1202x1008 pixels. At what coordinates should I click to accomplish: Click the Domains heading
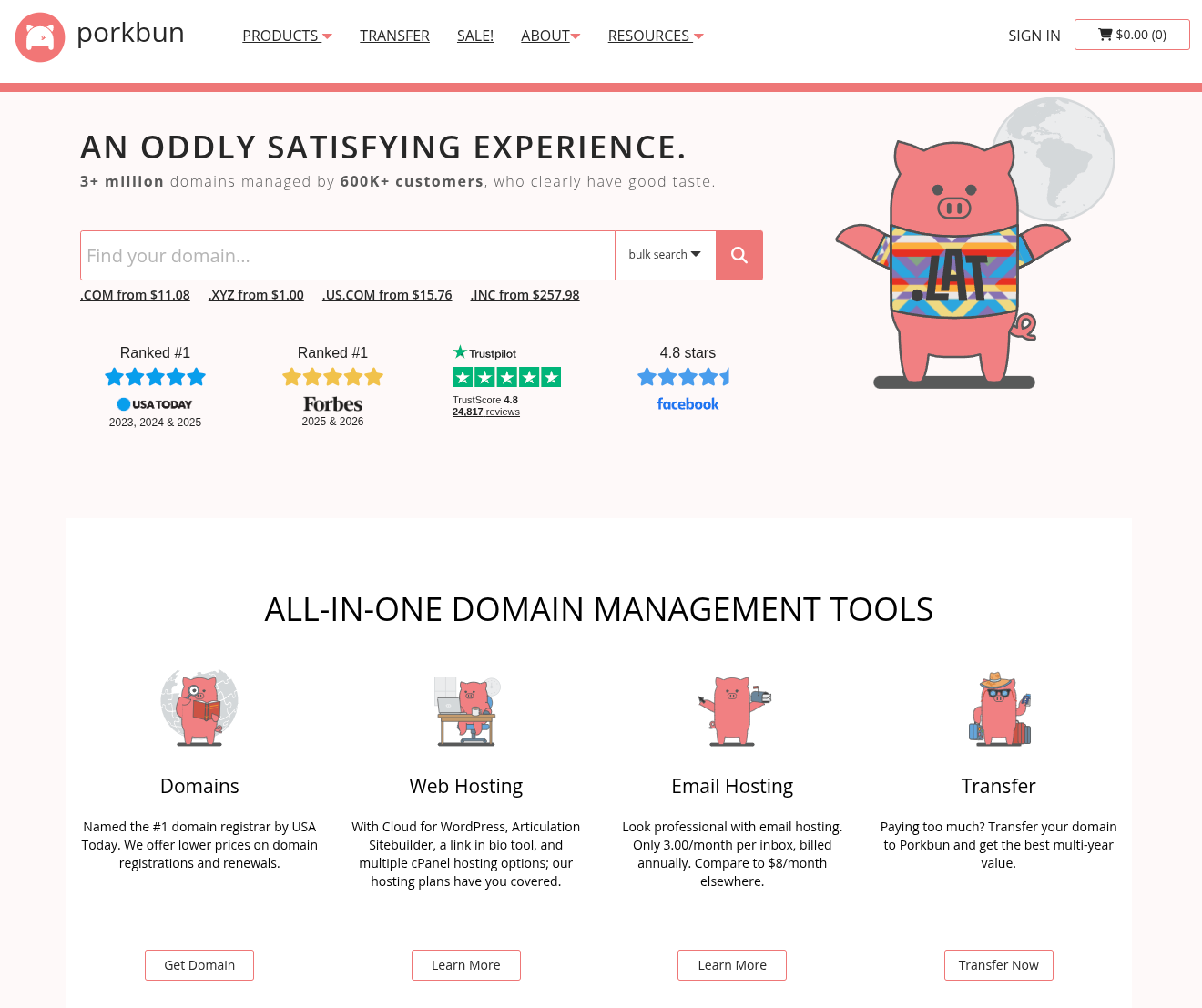(199, 786)
